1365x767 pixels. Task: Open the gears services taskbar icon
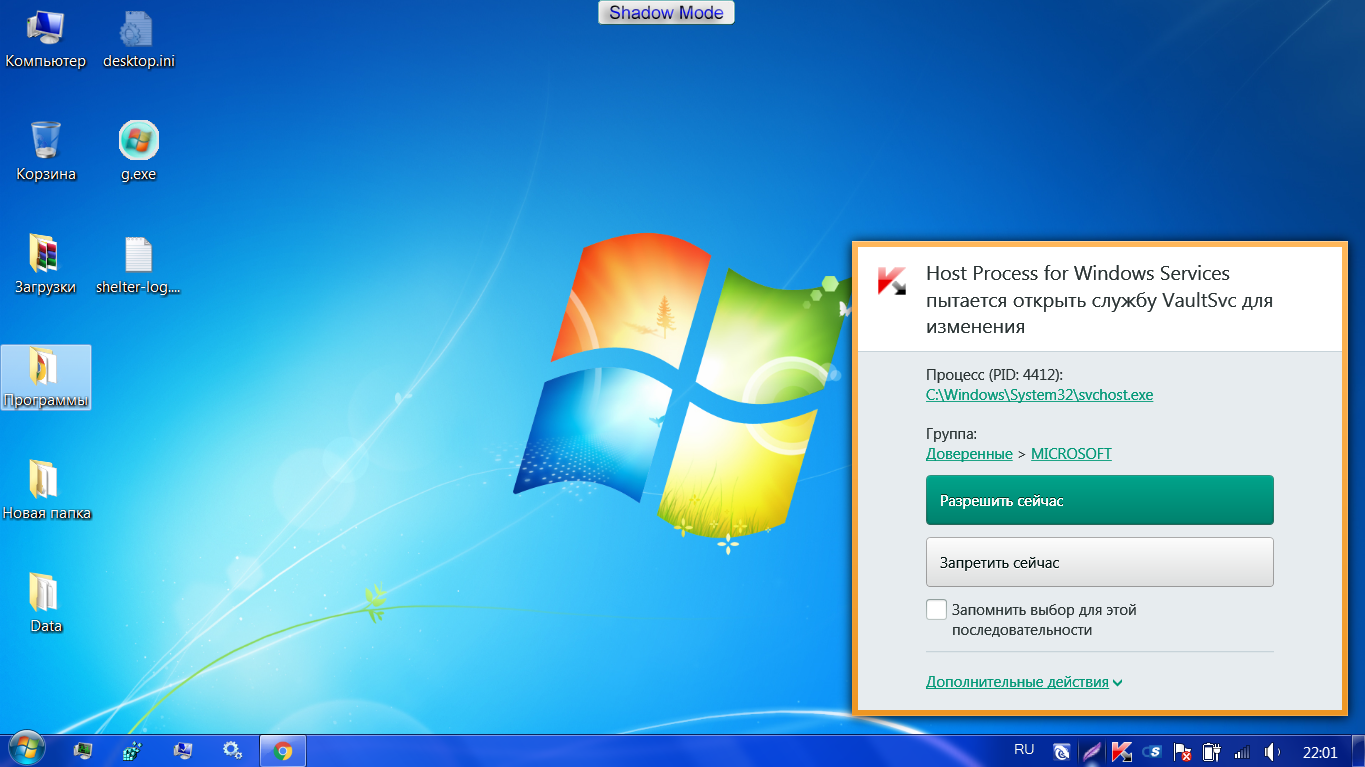click(x=232, y=750)
